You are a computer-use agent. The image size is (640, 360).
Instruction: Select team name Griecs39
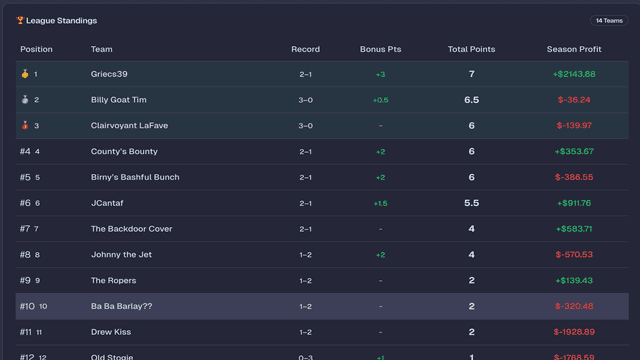point(109,74)
